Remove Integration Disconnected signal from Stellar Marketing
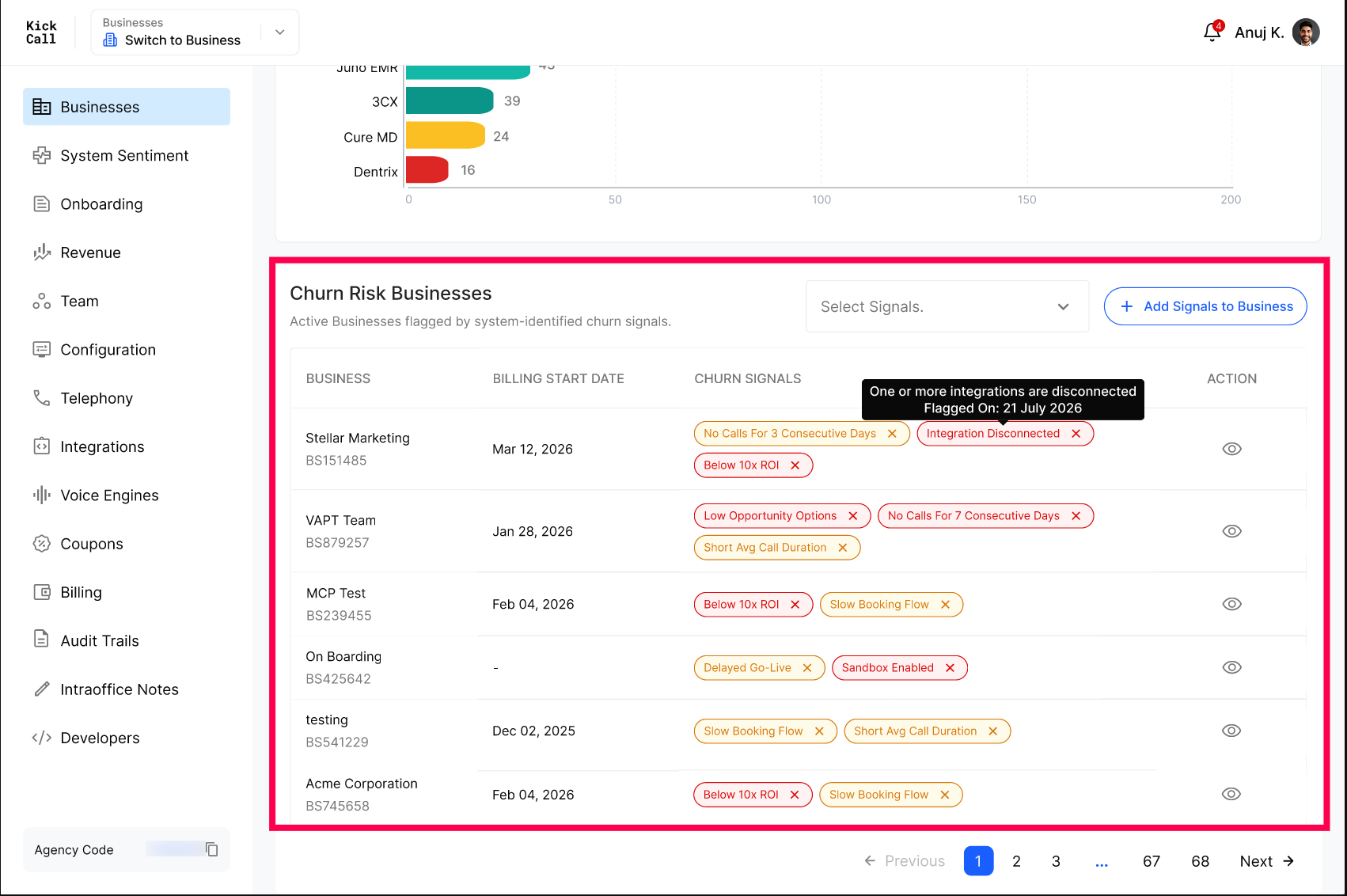This screenshot has height=896, width=1347. point(1076,434)
